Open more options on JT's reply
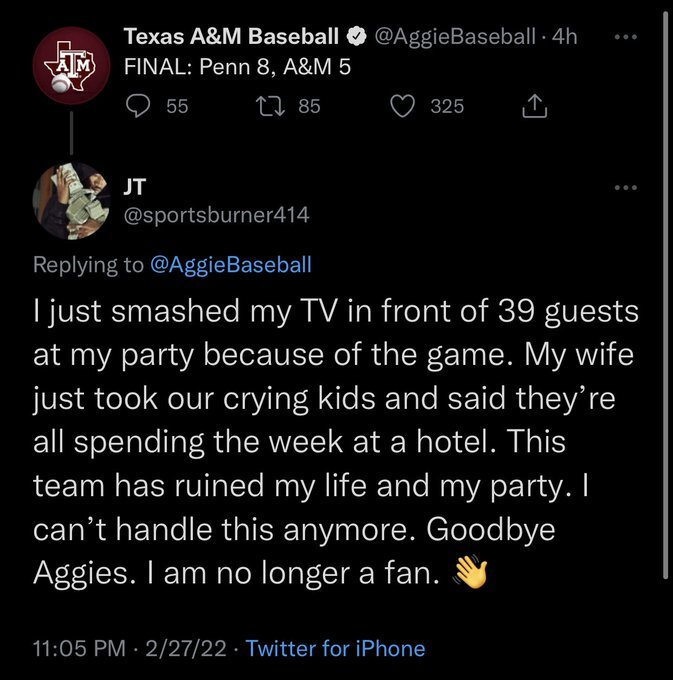This screenshot has height=680, width=673. click(626, 188)
